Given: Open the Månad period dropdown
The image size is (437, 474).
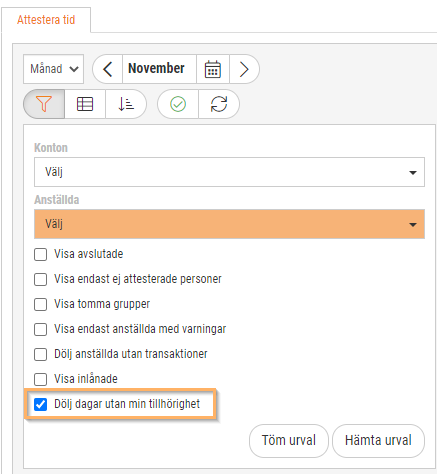Looking at the screenshot, I should [x=53, y=69].
